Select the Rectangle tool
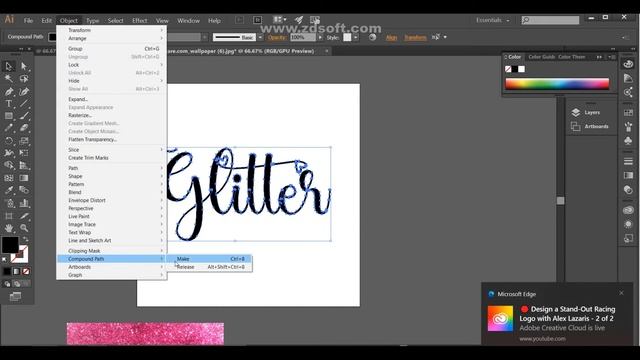640x360 pixels. coord(9,116)
